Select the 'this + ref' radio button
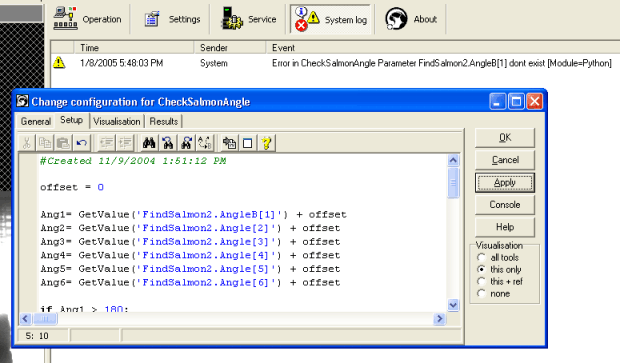This screenshot has height=363, width=620. click(x=481, y=282)
